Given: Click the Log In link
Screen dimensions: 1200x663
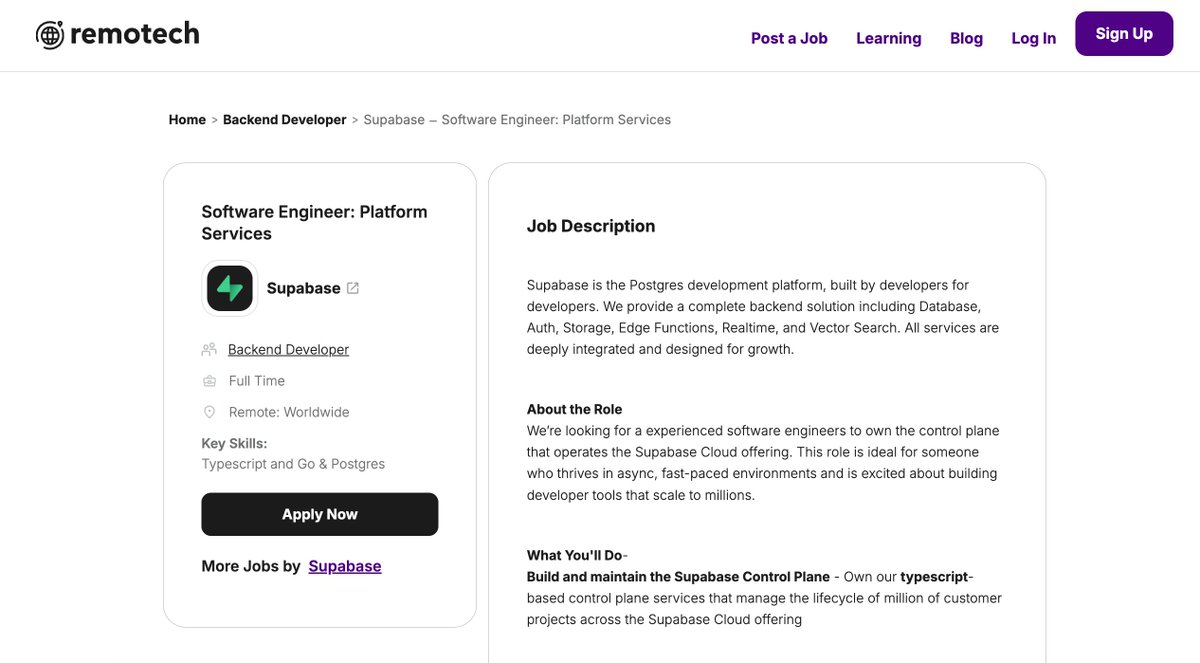Looking at the screenshot, I should (x=1033, y=38).
